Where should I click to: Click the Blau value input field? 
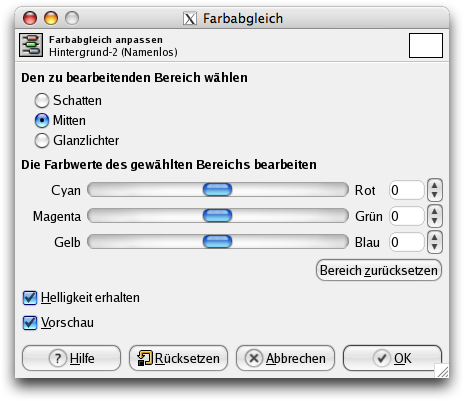pos(407,242)
